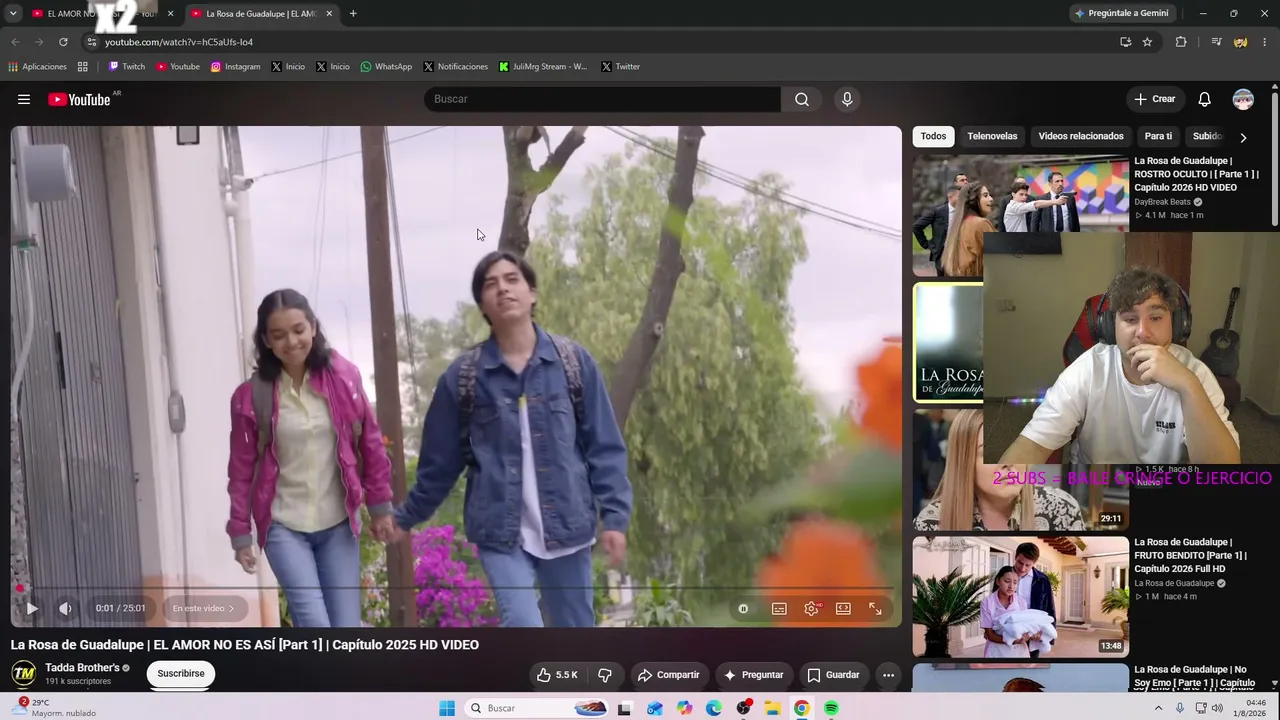Open the Instagram bookmark

[235, 67]
